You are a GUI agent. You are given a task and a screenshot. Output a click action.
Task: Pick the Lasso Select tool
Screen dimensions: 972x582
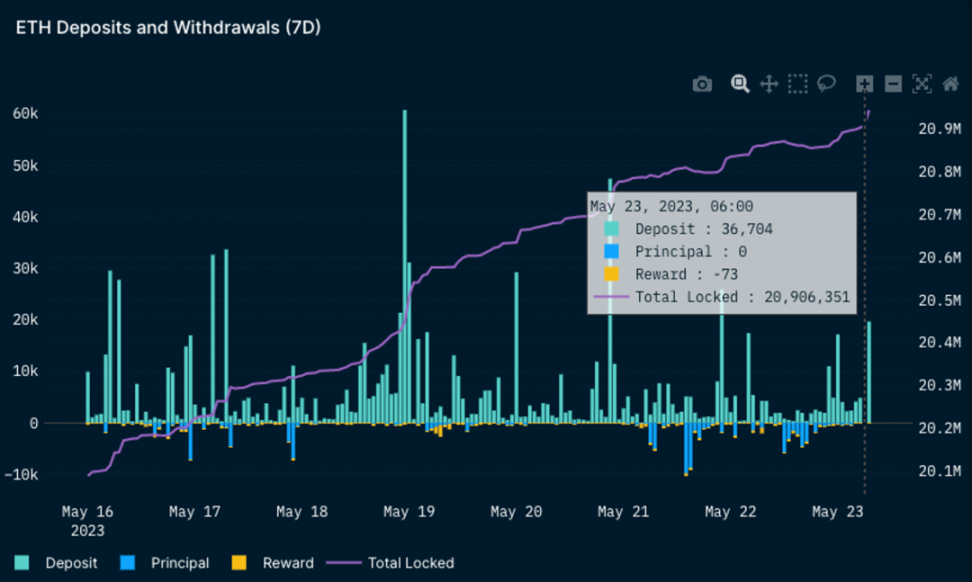click(826, 84)
